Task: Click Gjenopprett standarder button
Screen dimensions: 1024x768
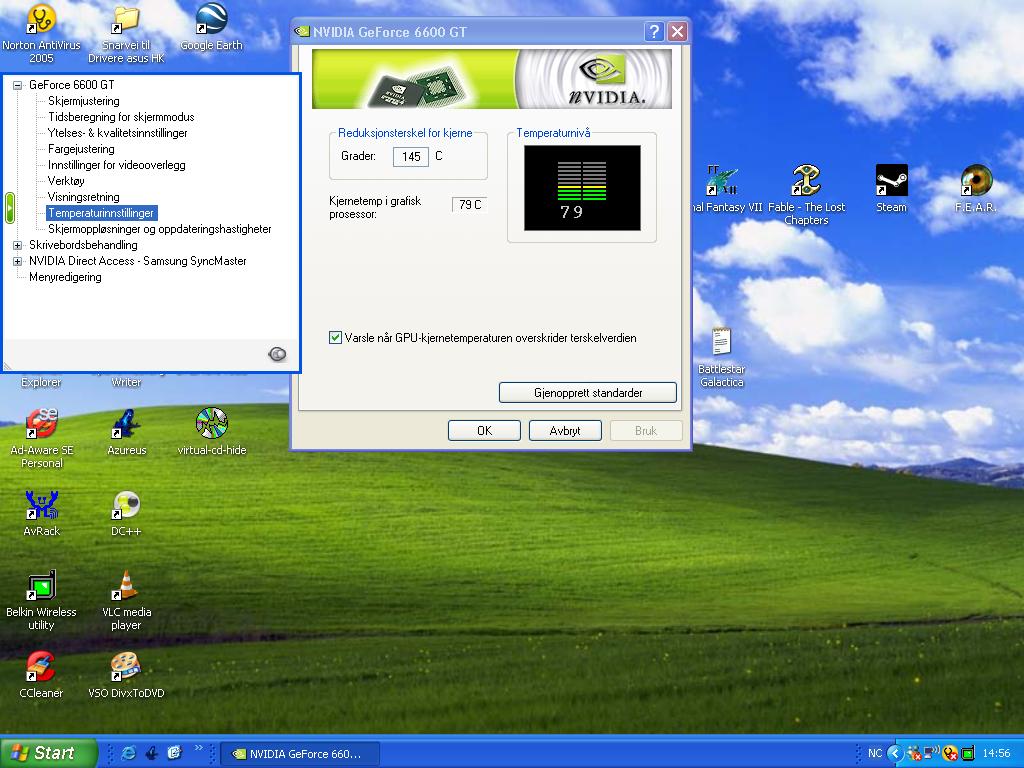Action: 588,392
